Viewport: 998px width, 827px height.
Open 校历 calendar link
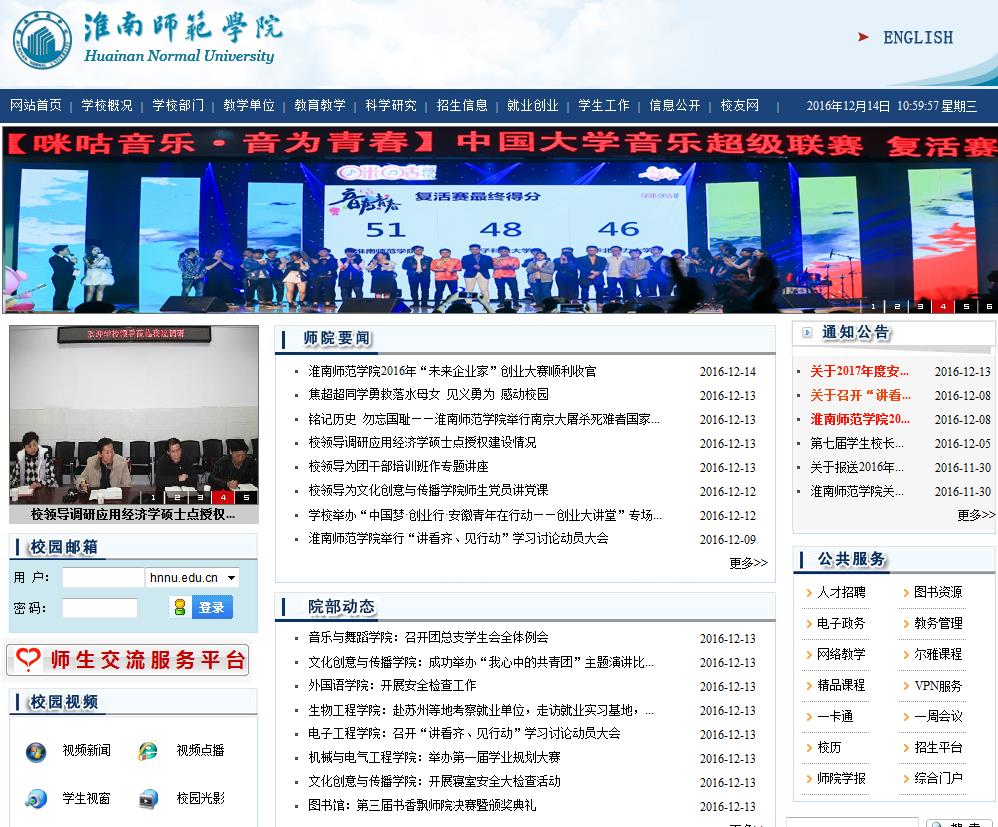[829, 747]
